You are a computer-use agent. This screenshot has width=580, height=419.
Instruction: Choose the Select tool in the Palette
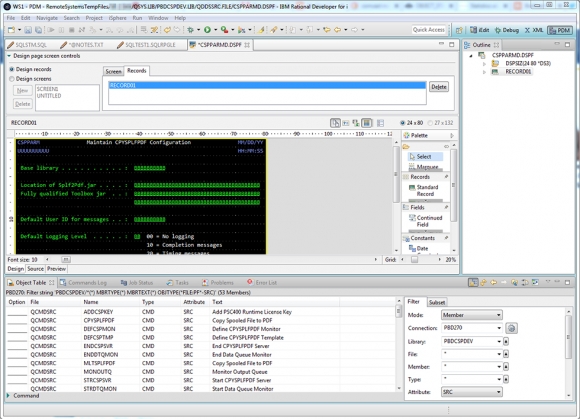425,156
